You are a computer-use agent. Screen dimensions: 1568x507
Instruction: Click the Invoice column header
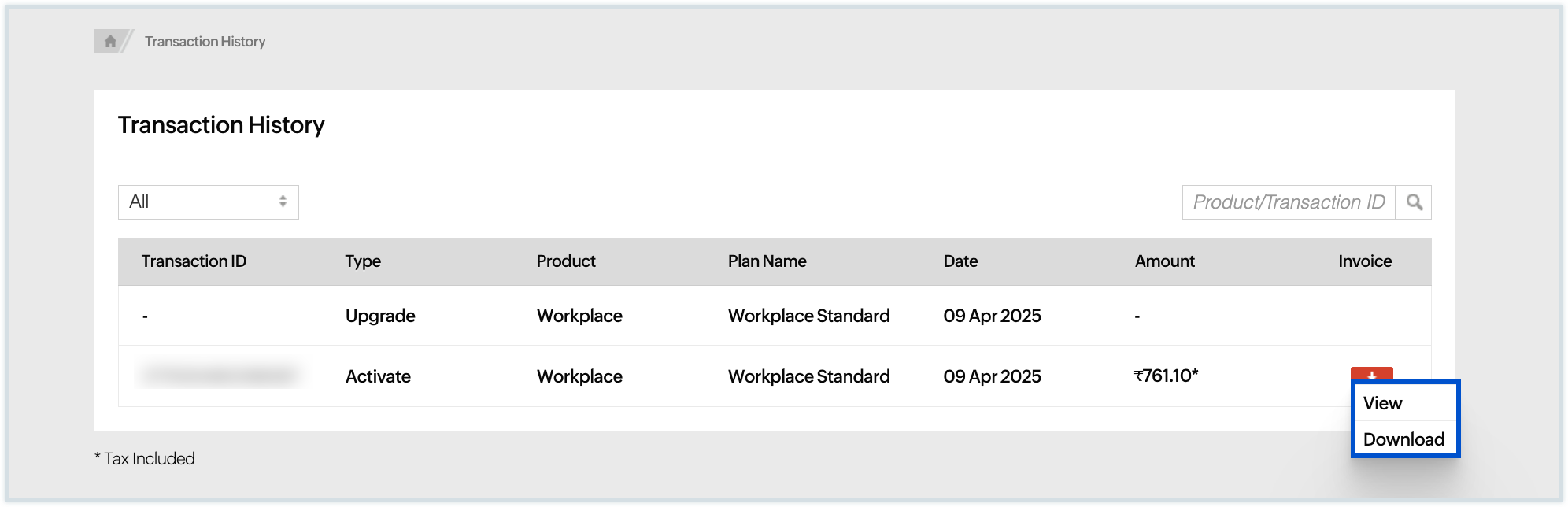point(1365,261)
